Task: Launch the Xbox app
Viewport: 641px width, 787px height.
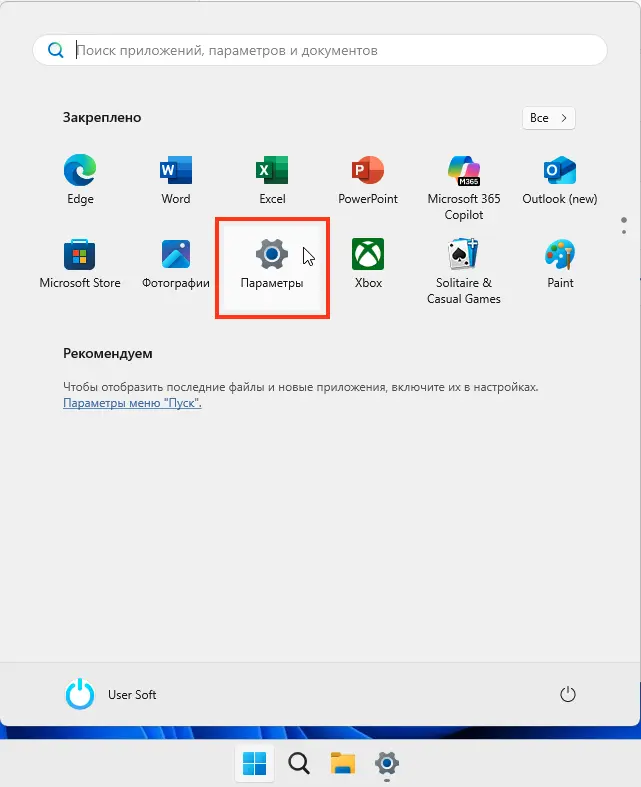Action: click(368, 264)
